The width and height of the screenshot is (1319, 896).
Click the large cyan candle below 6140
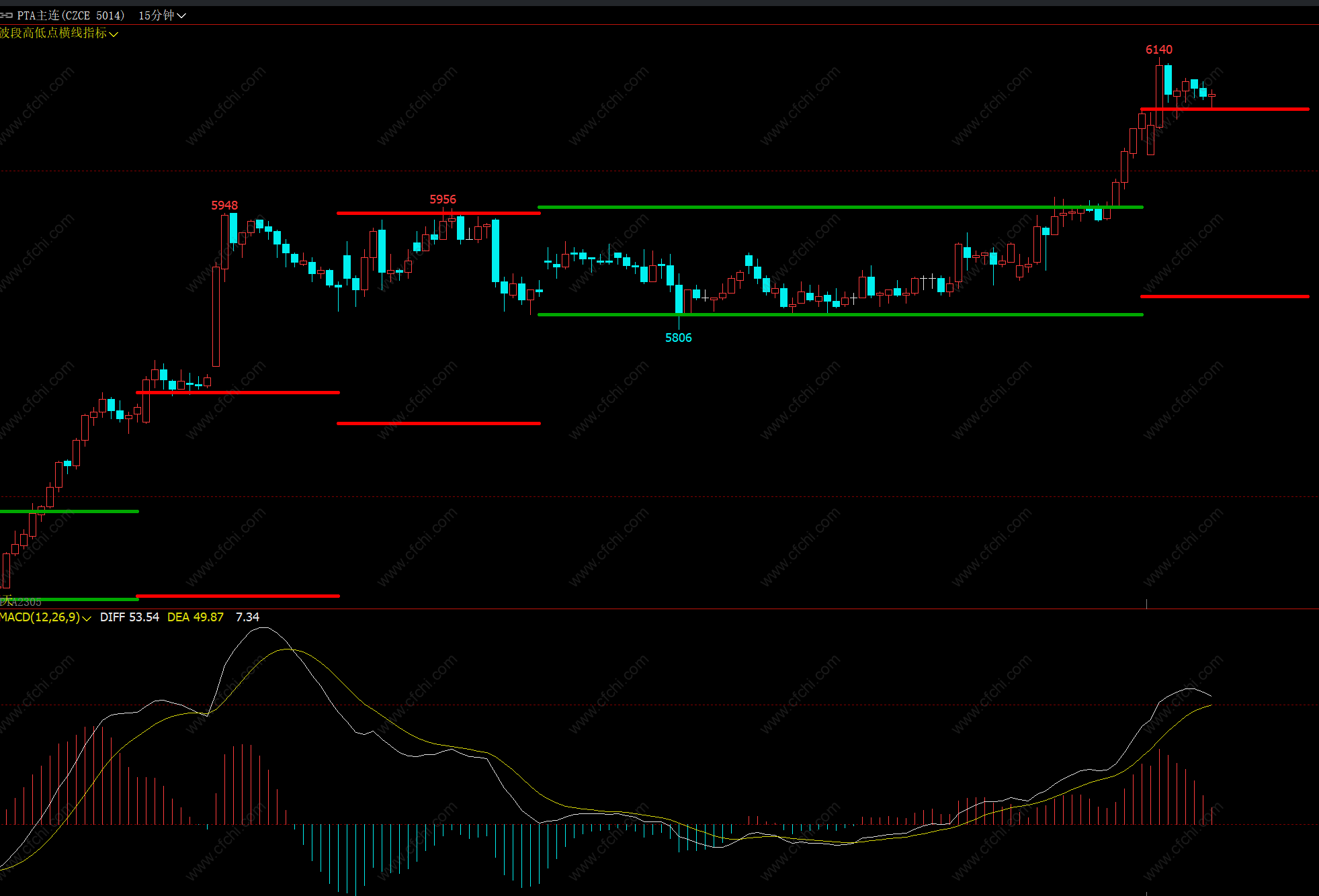tap(1168, 81)
